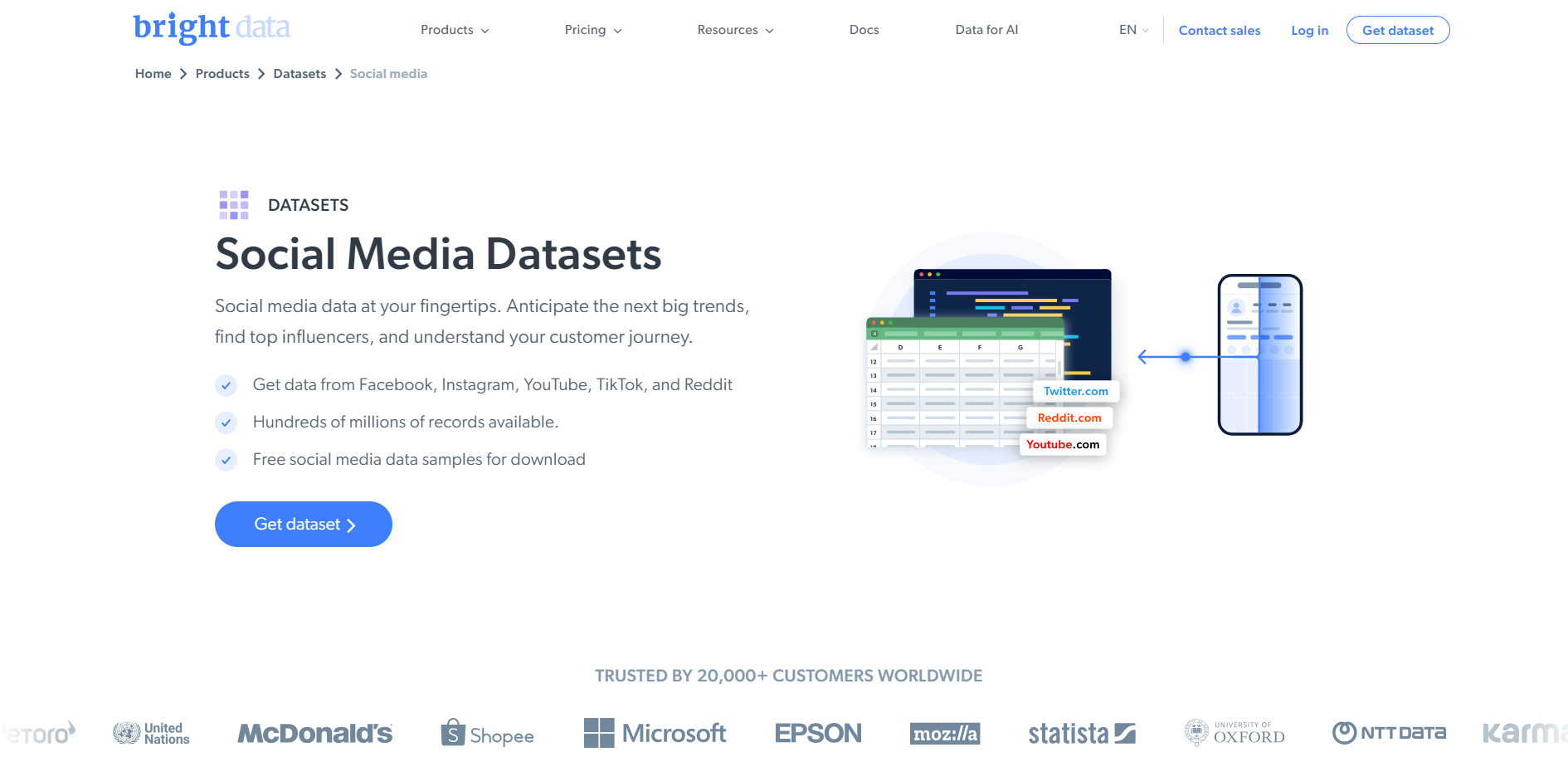1568x757 pixels.
Task: Select the Twitter.com label in the illustration
Action: 1075,391
